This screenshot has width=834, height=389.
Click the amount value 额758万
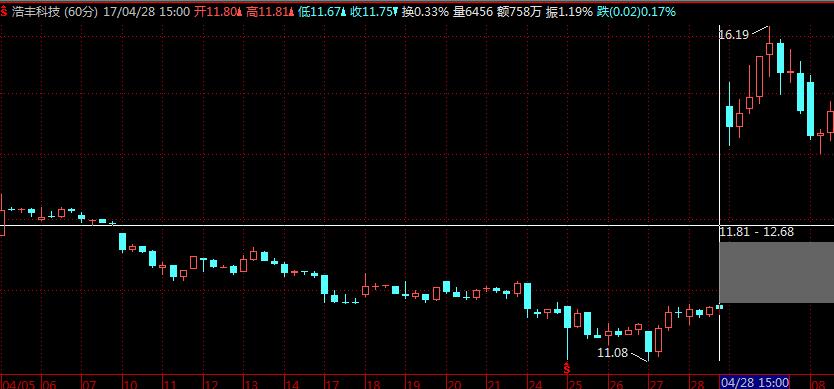click(519, 12)
